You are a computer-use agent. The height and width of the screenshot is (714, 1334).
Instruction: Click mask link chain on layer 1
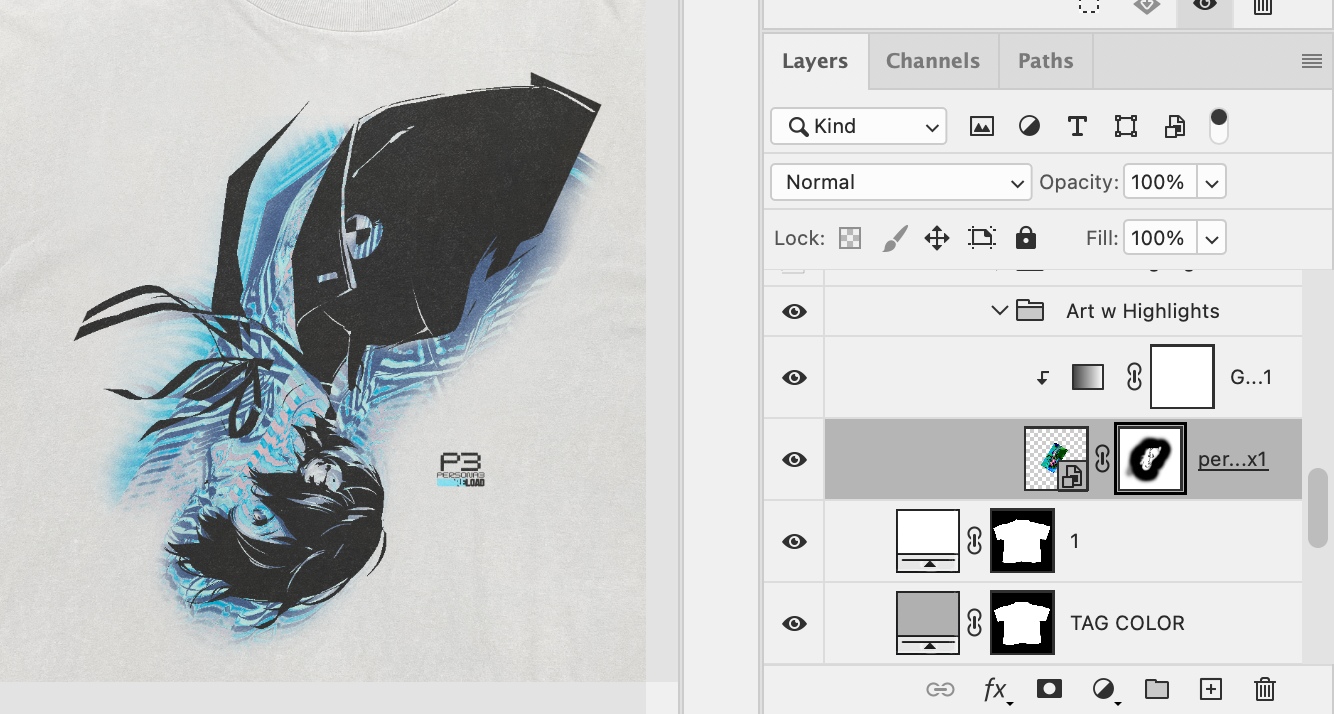coord(975,541)
